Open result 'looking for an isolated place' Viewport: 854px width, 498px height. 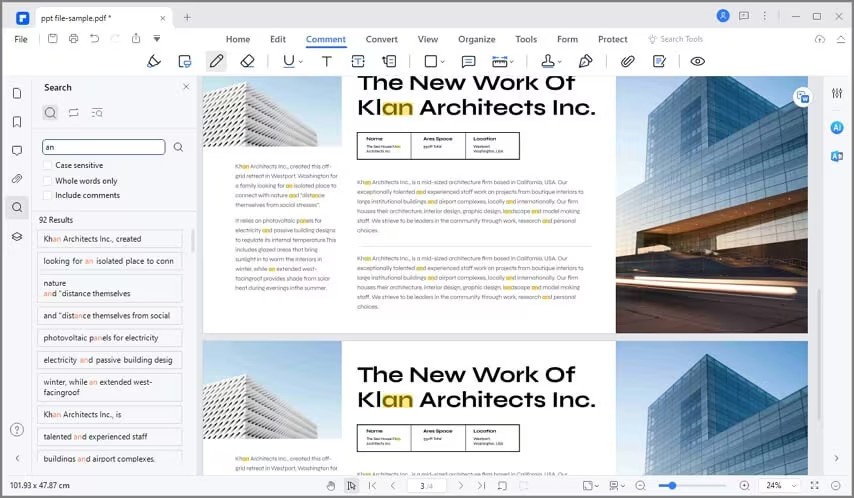tap(109, 261)
